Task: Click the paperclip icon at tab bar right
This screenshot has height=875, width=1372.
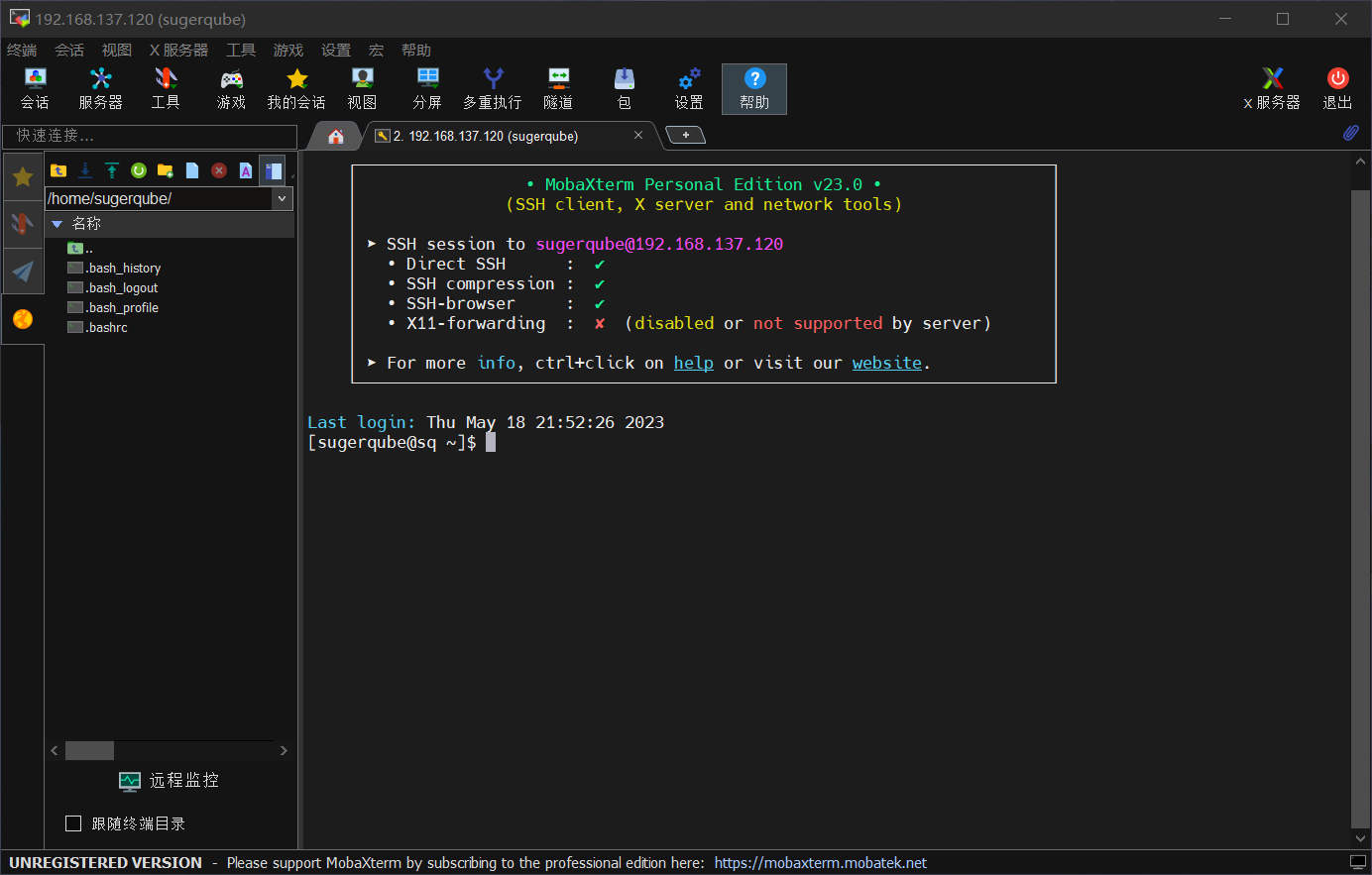Action: 1350,133
